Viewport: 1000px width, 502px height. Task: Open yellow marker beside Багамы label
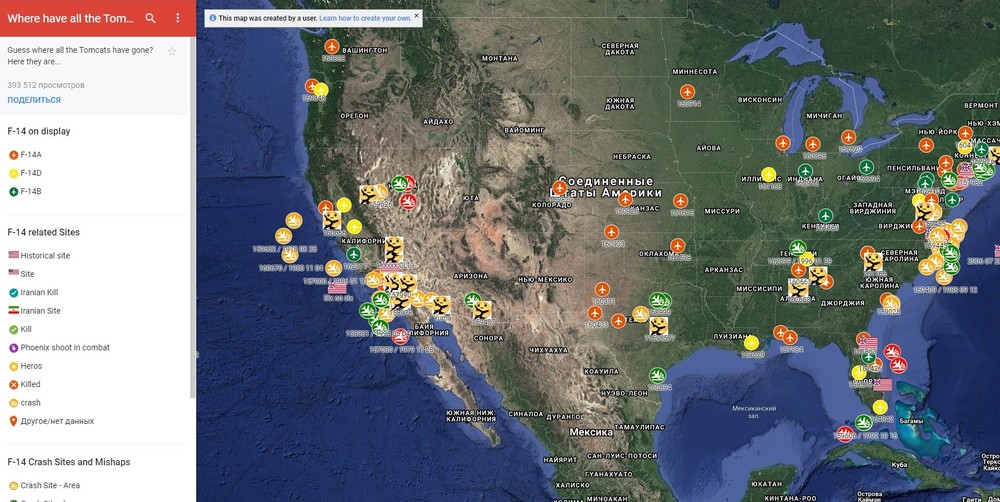(x=880, y=407)
